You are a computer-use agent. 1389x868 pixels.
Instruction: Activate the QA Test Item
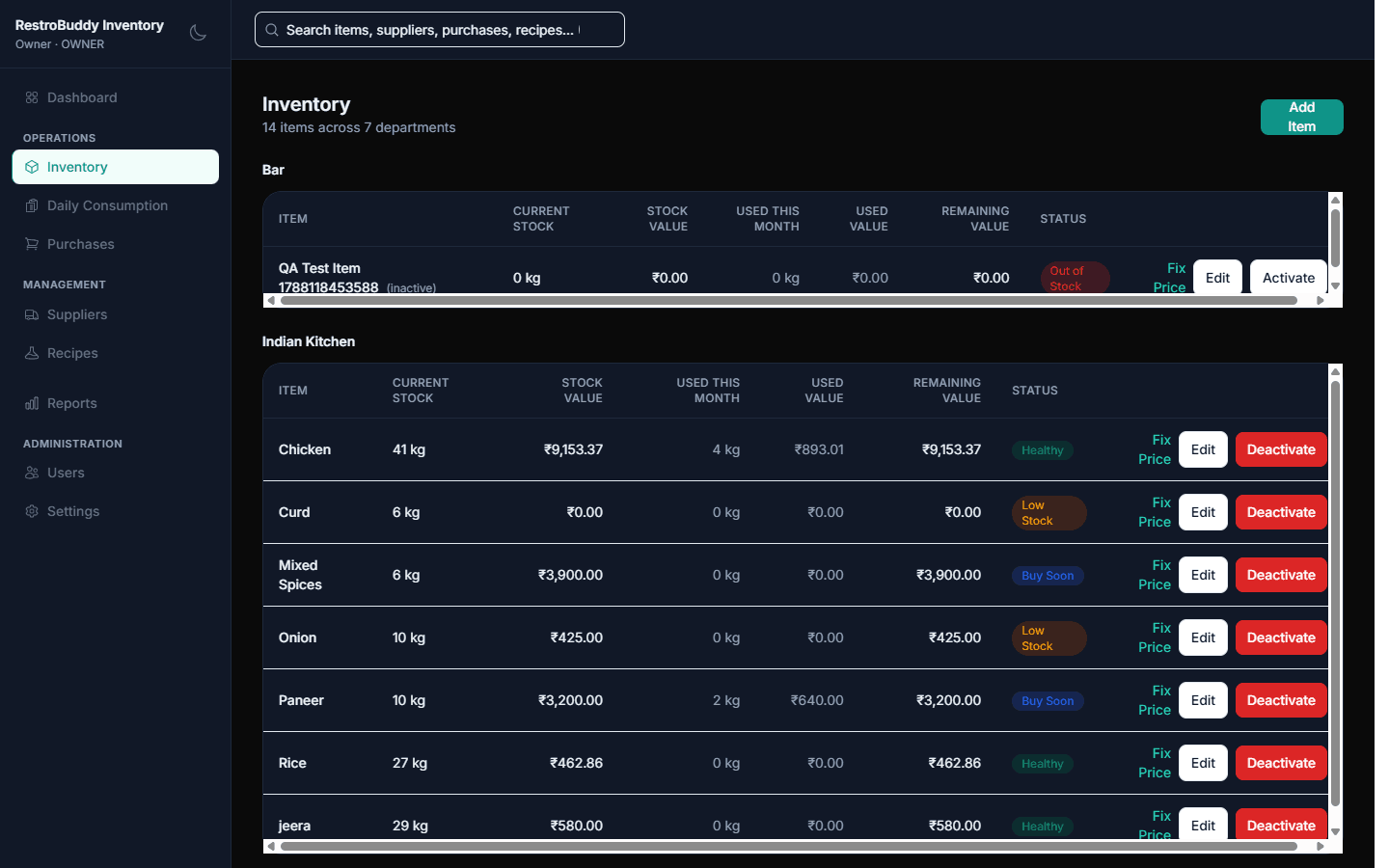pos(1289,278)
